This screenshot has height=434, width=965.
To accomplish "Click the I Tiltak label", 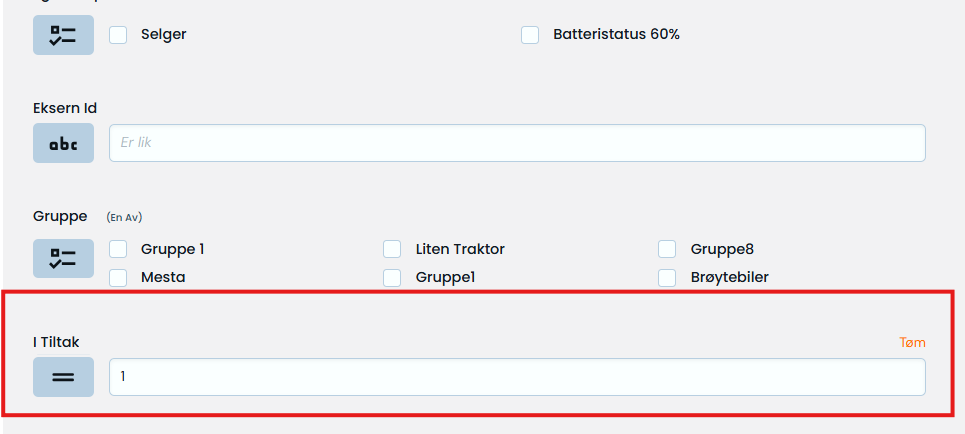I will [56, 342].
